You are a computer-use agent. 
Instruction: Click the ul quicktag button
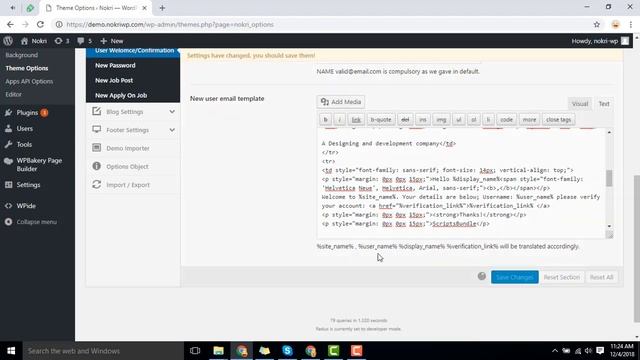459,120
